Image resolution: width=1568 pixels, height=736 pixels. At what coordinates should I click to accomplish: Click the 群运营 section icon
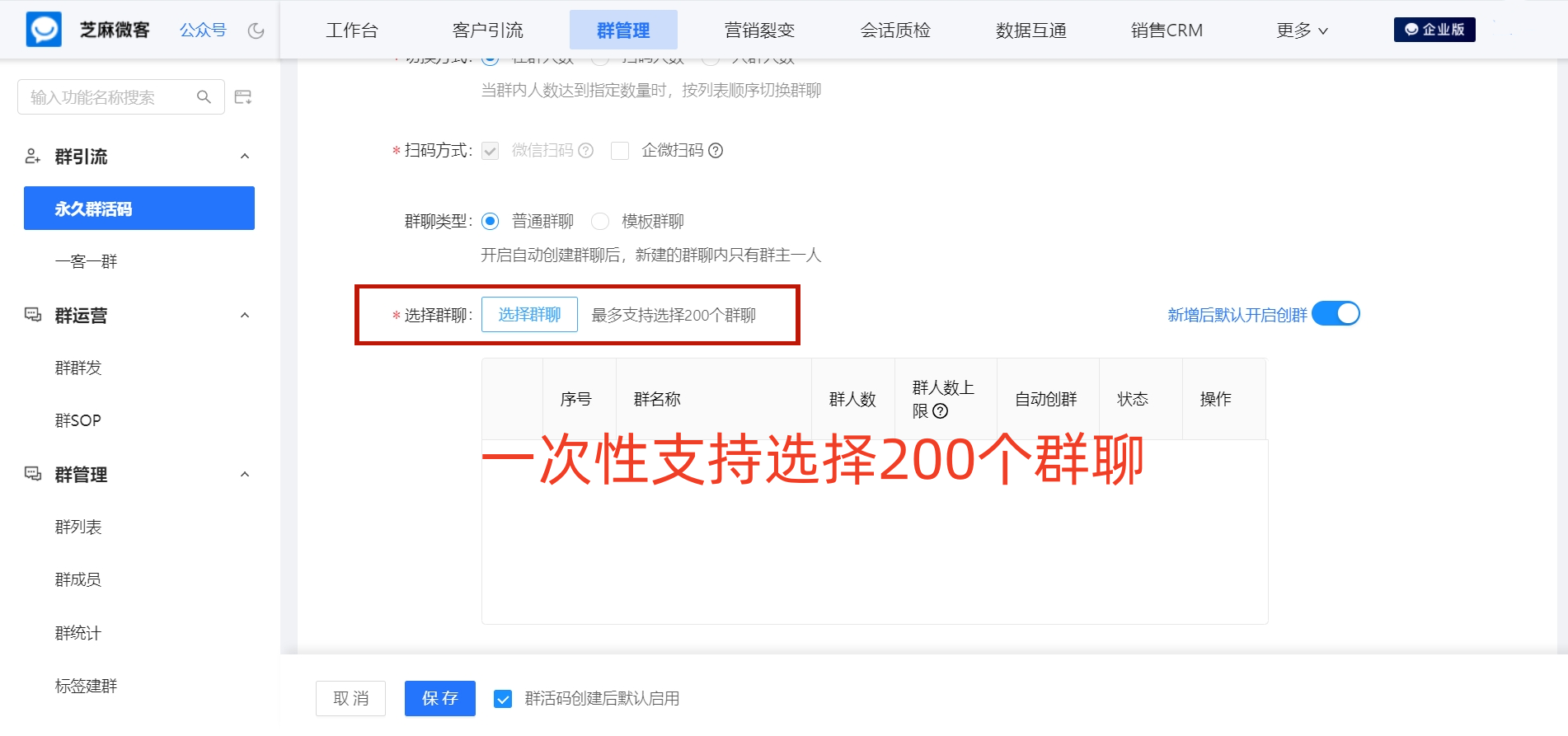click(33, 315)
